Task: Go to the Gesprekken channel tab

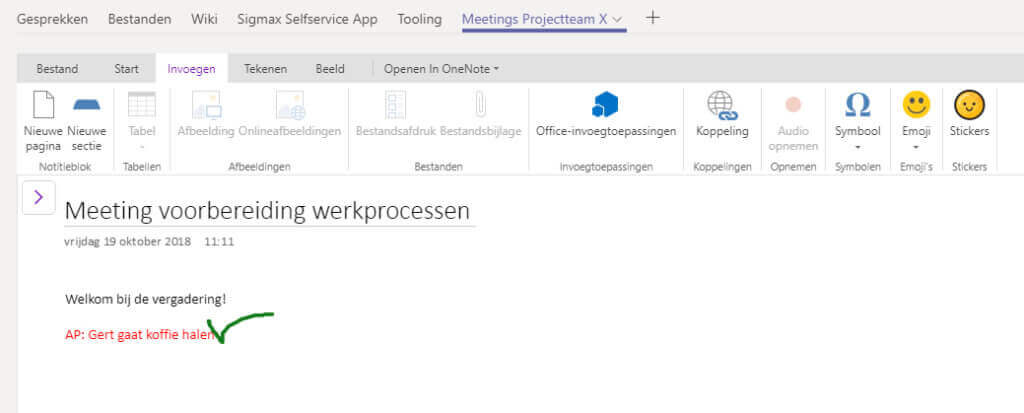Action: pos(52,19)
